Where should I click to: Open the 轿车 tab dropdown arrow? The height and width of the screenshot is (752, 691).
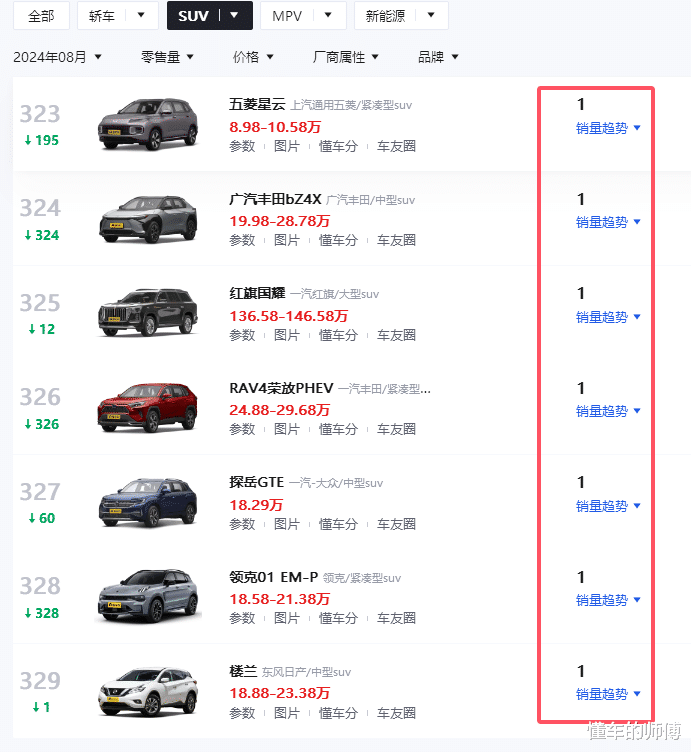pos(141,15)
